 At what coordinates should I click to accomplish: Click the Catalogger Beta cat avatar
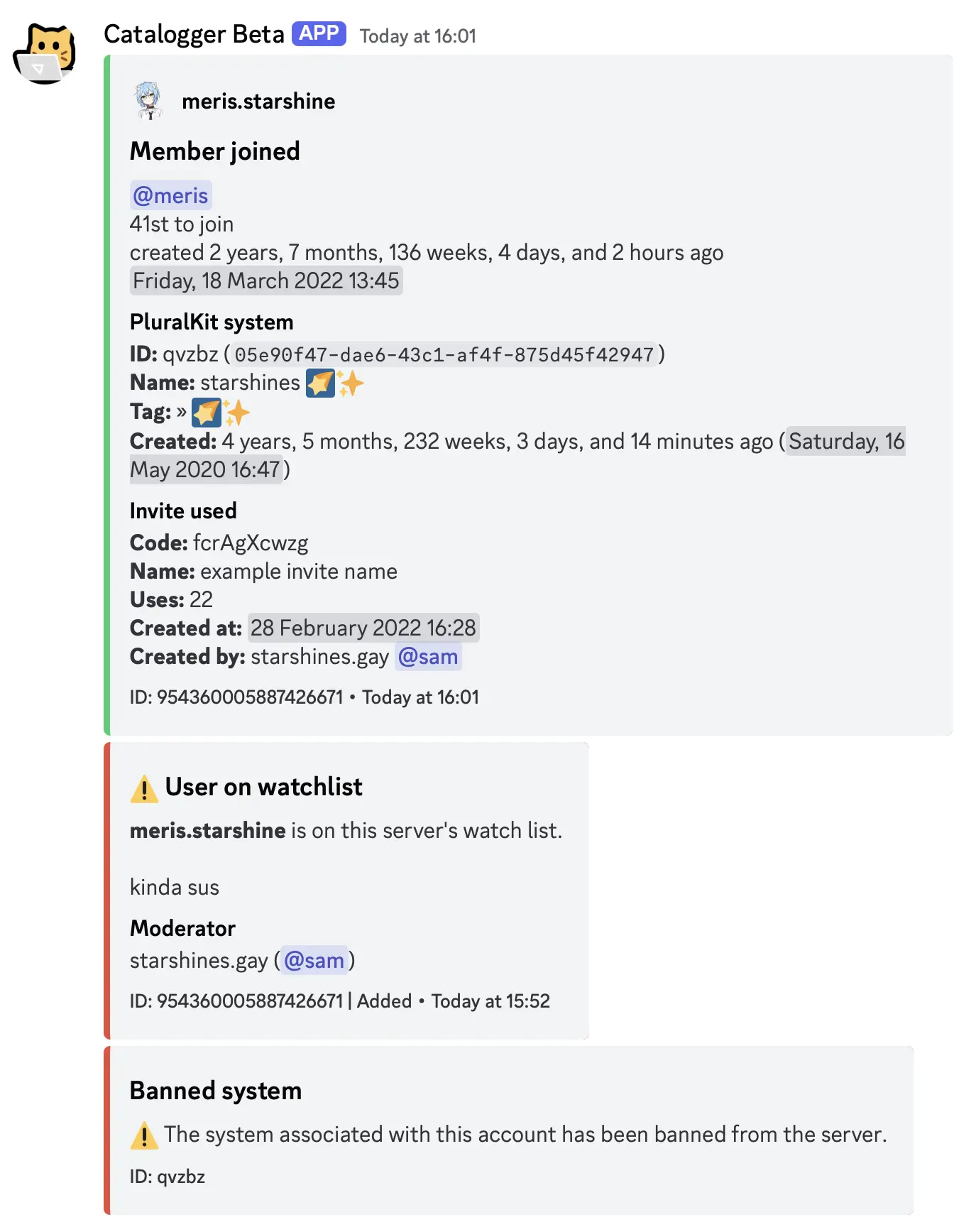pyautogui.click(x=44, y=54)
